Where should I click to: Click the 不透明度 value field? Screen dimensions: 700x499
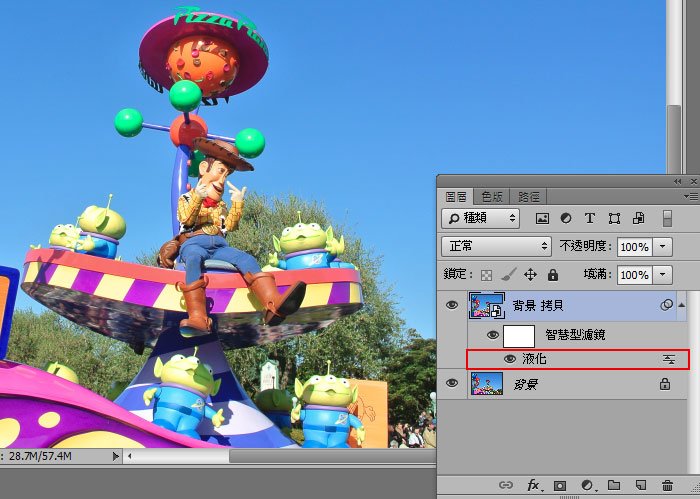(634, 246)
